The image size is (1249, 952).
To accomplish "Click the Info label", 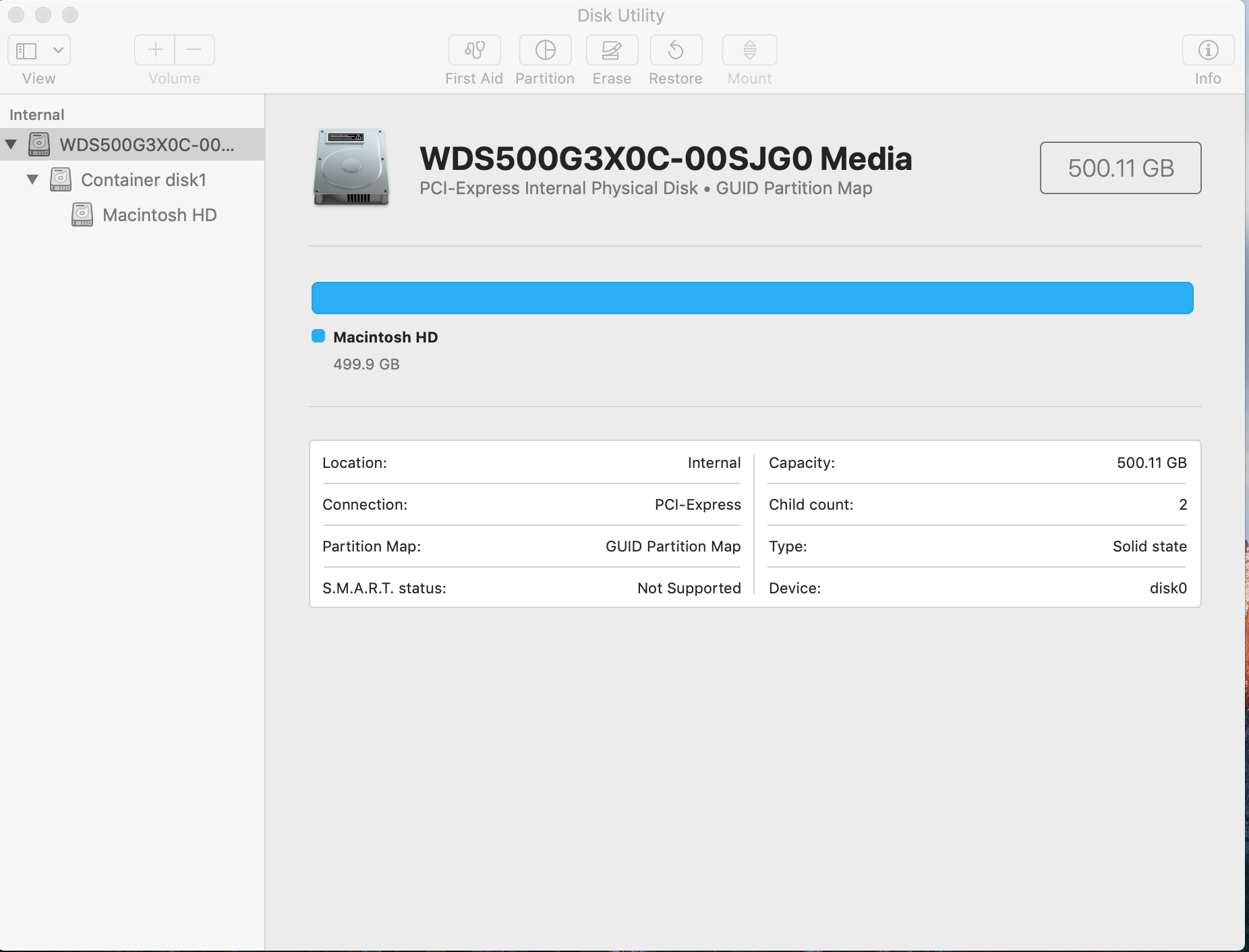I will pyautogui.click(x=1208, y=79).
